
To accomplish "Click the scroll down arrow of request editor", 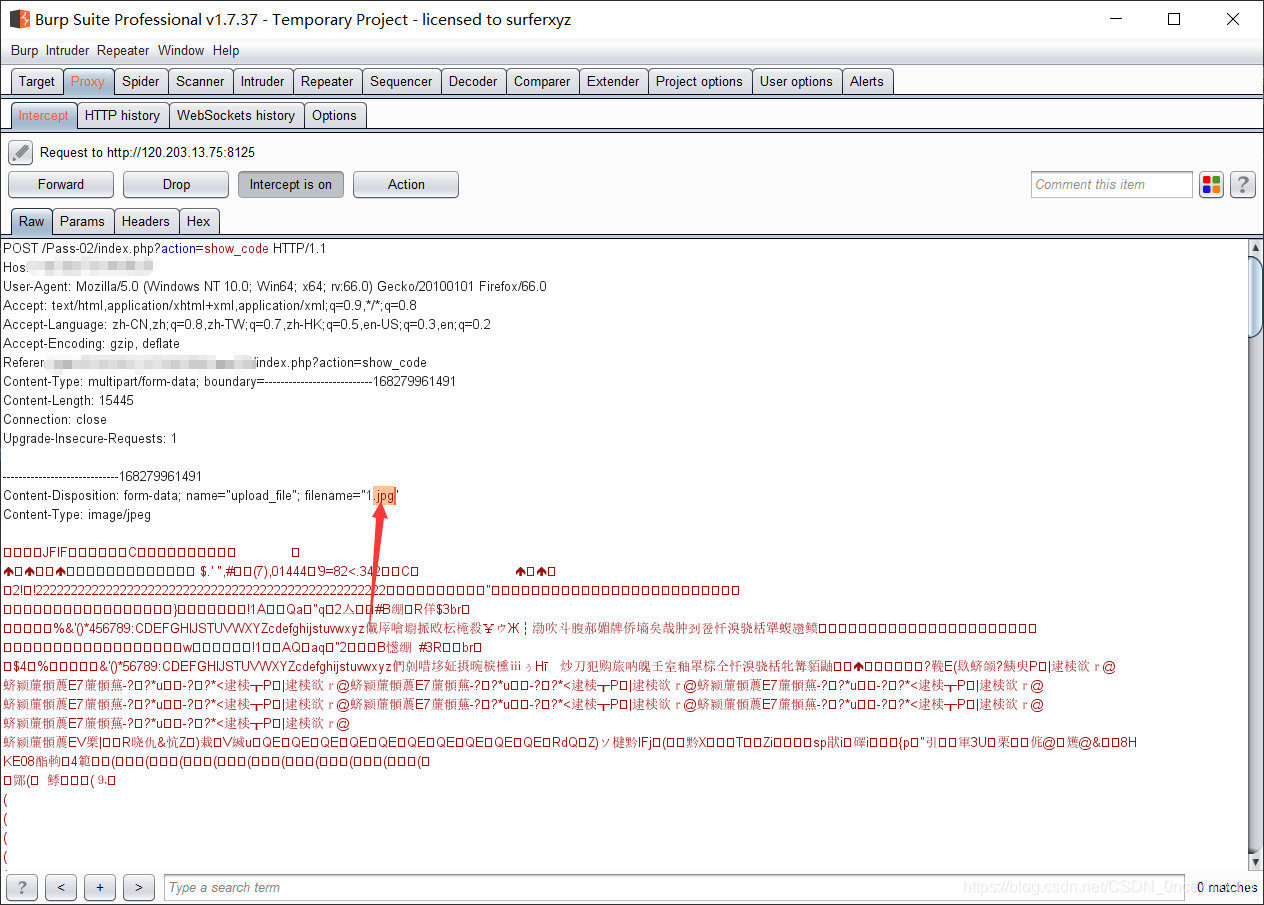I will coord(1256,862).
